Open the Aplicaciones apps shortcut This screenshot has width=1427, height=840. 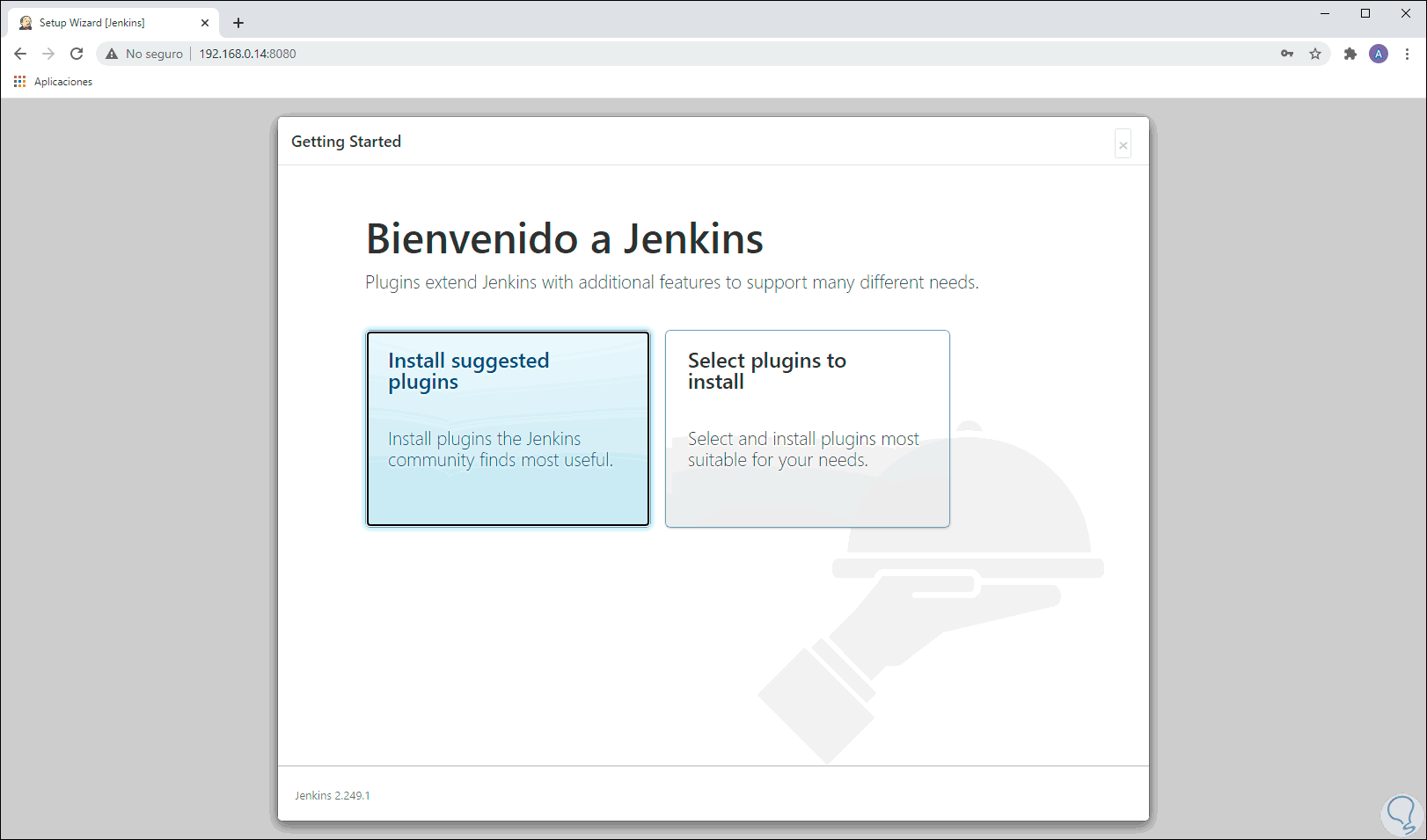(54, 82)
